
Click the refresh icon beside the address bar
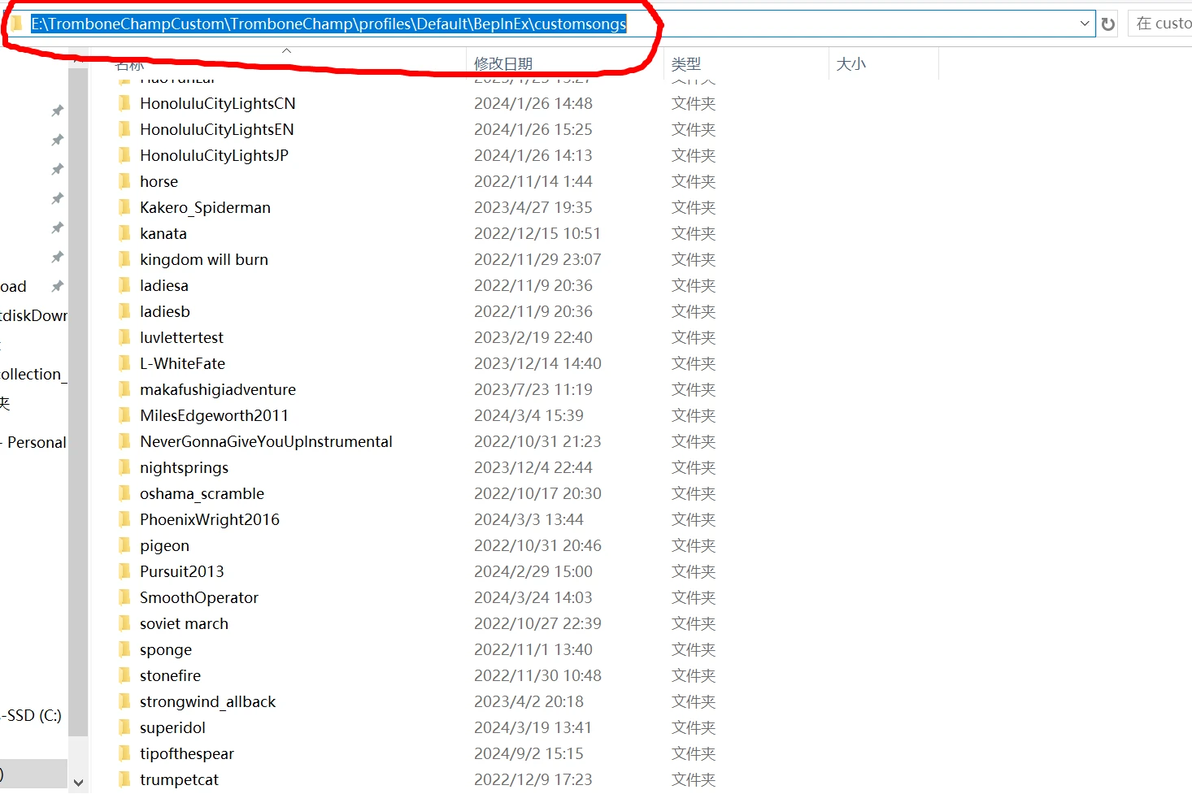[1108, 24]
